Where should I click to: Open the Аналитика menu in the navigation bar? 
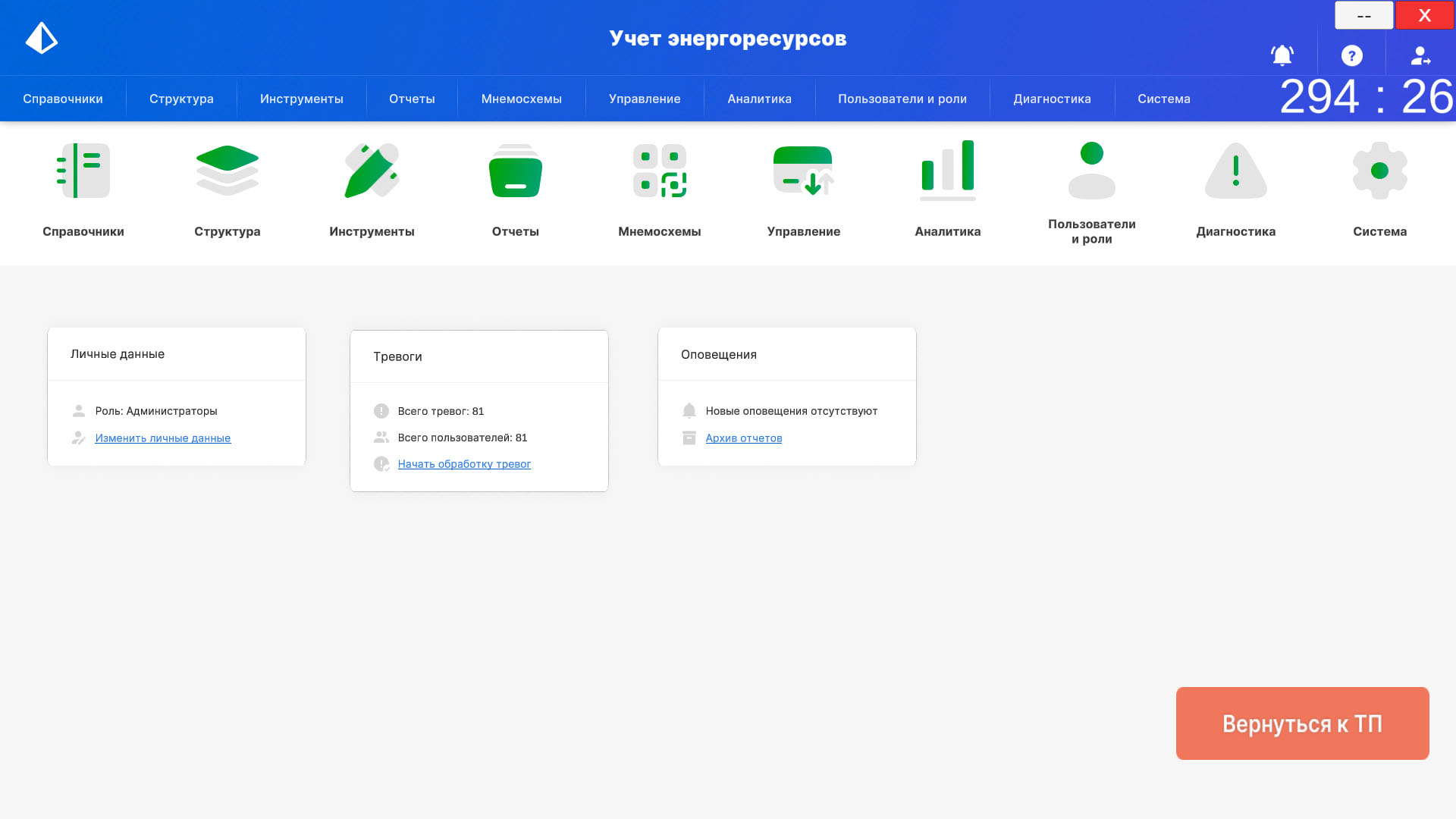[x=759, y=99]
